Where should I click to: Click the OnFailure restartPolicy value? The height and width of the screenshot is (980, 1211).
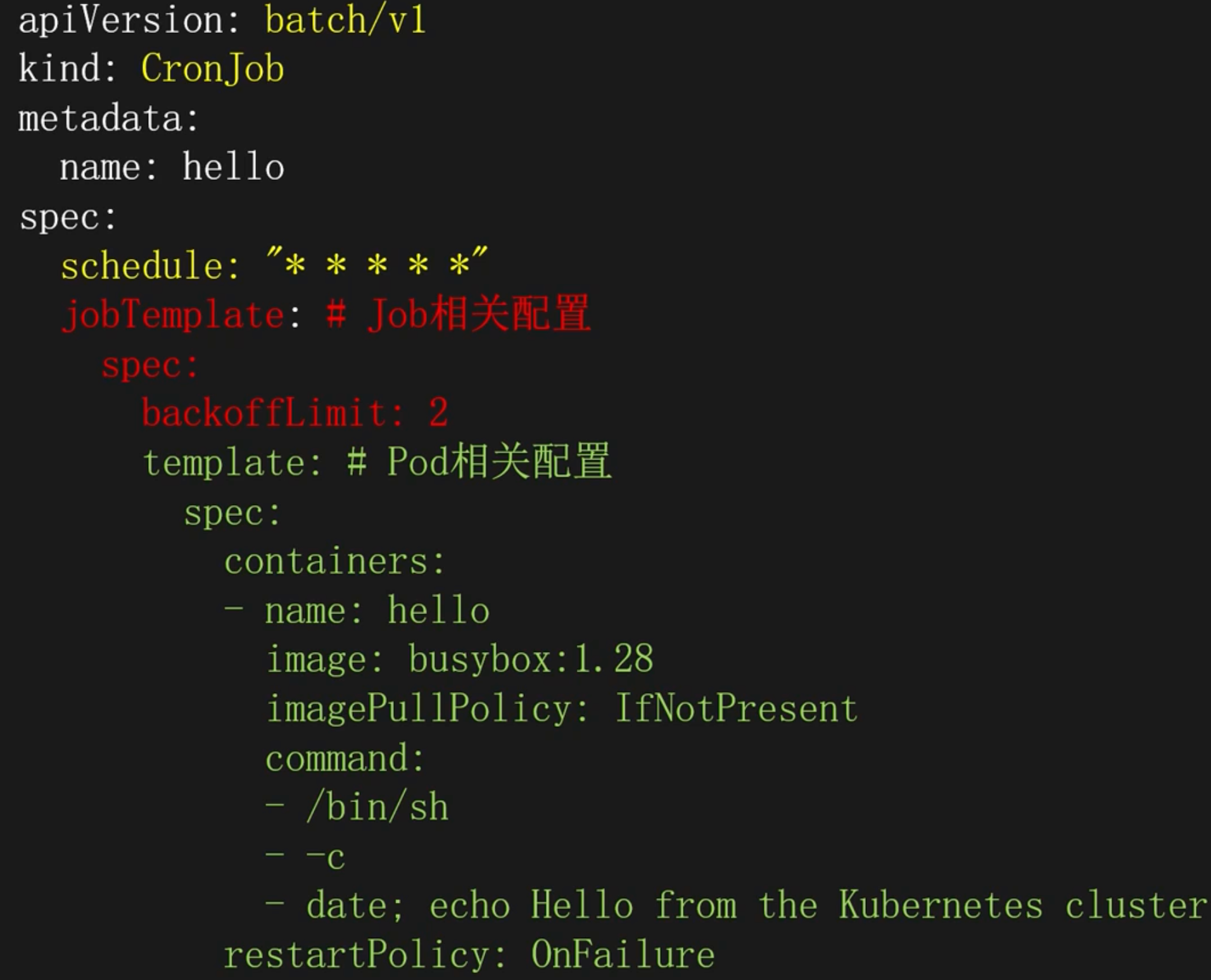(x=623, y=955)
